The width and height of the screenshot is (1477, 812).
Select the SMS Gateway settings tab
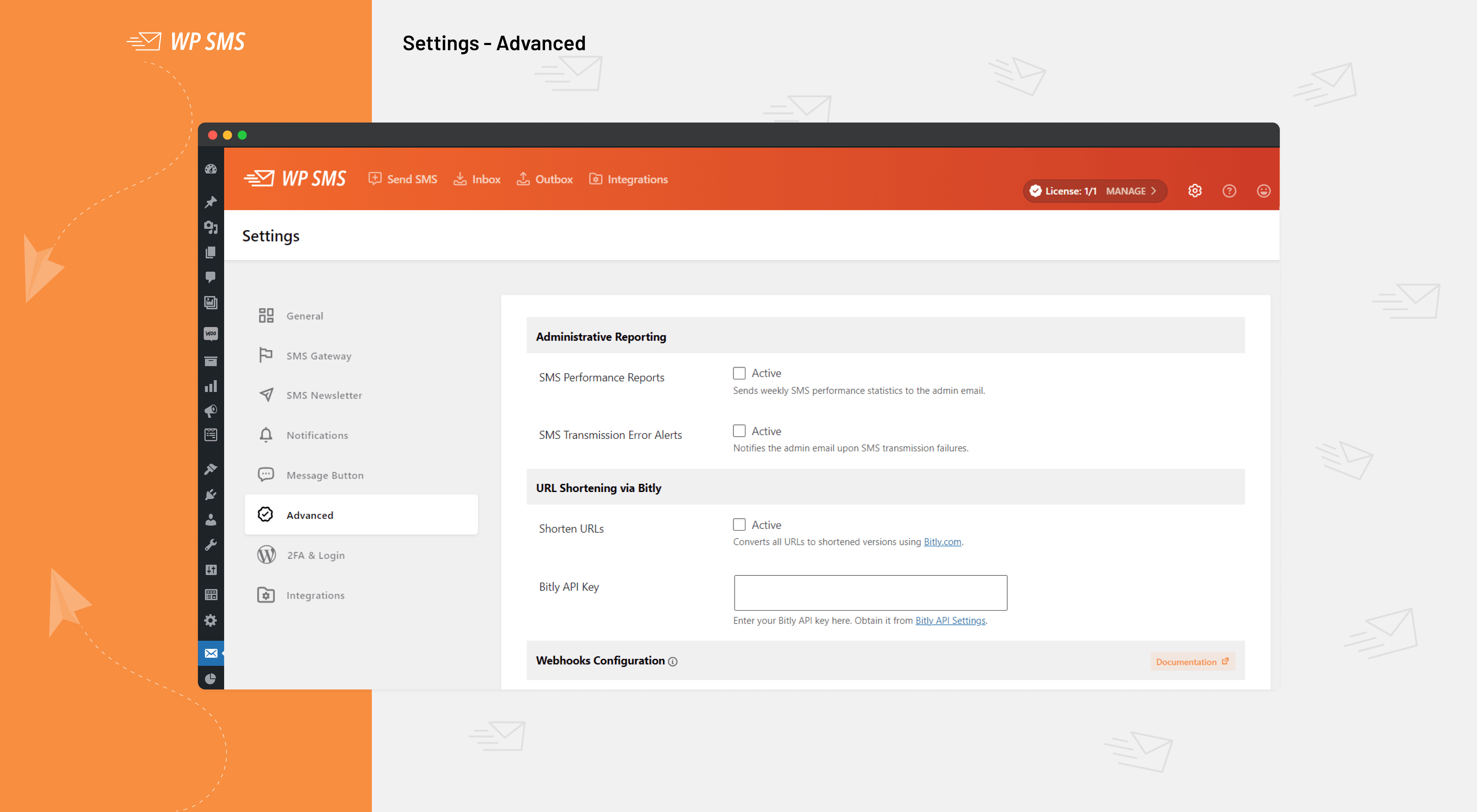point(319,356)
